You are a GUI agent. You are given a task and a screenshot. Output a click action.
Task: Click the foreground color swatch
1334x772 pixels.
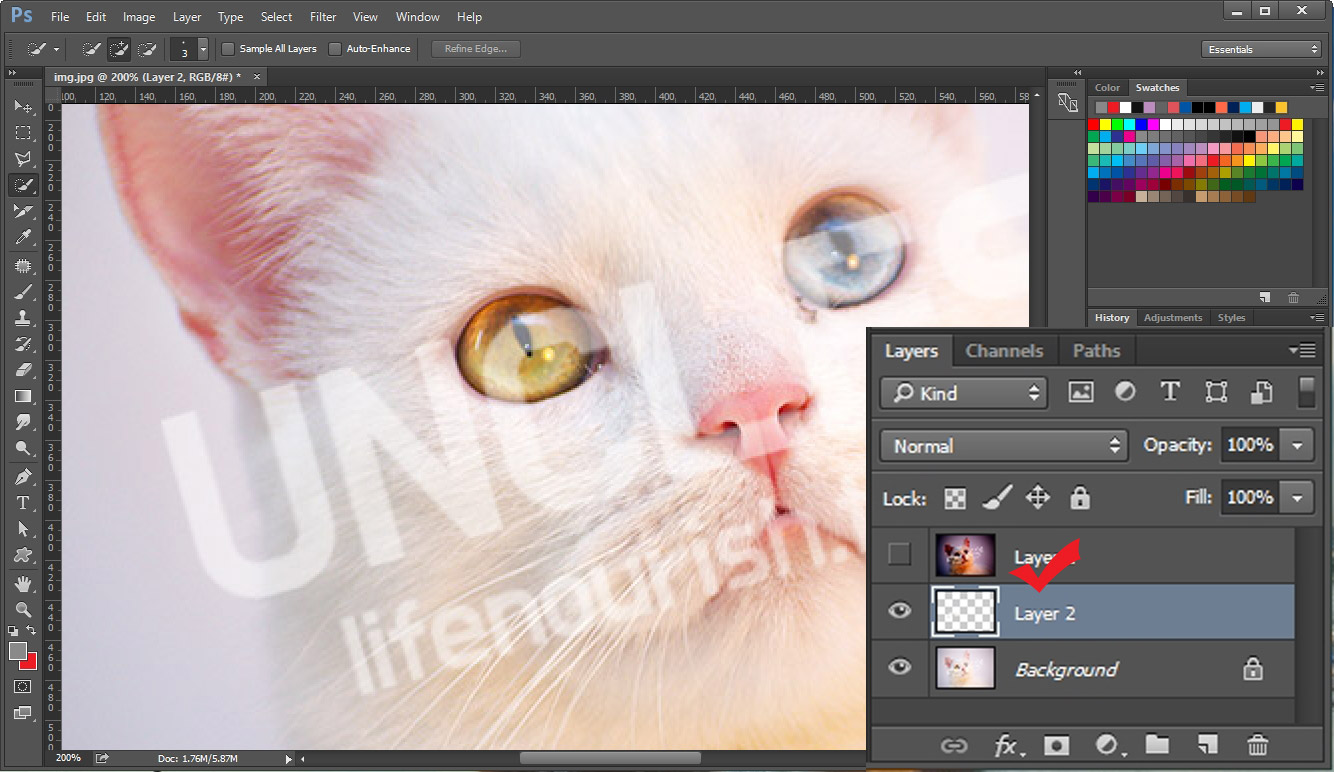pyautogui.click(x=17, y=651)
